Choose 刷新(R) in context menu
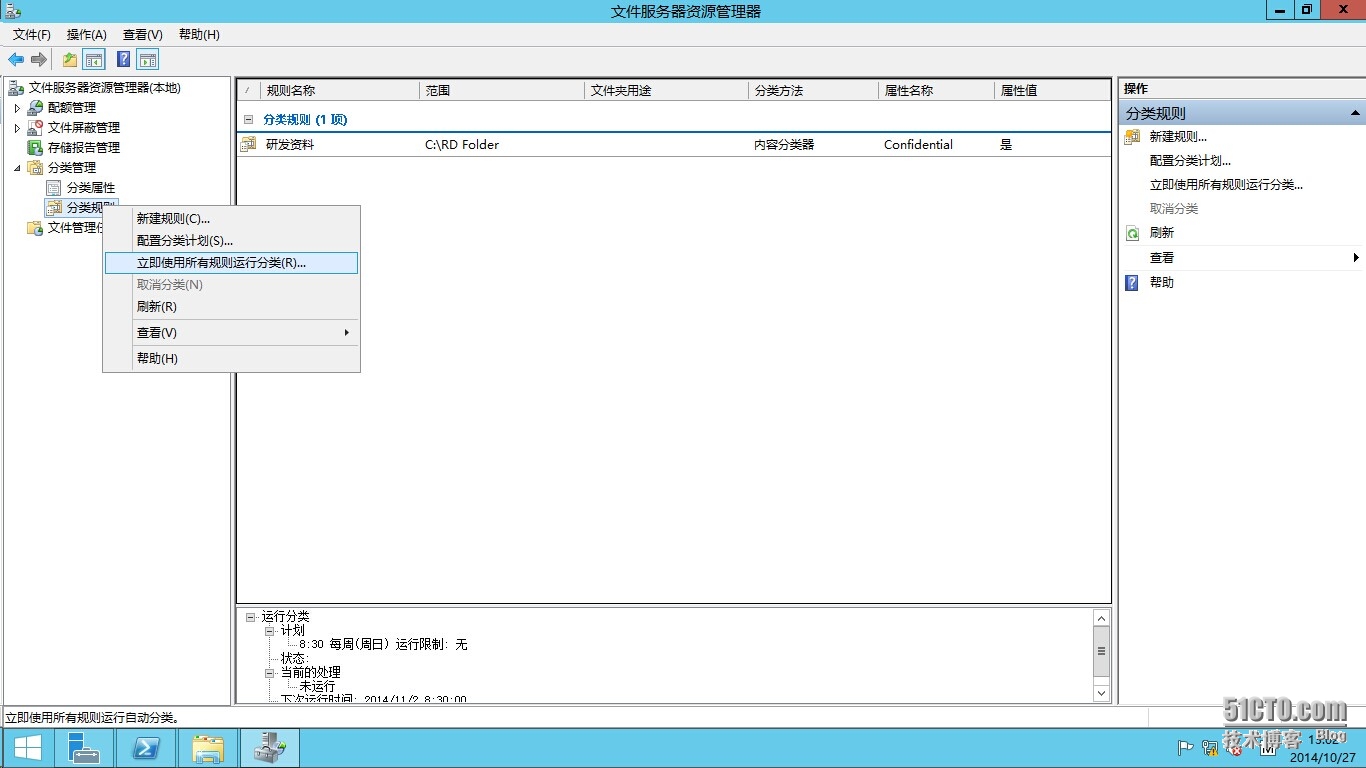1366x768 pixels. coord(231,307)
